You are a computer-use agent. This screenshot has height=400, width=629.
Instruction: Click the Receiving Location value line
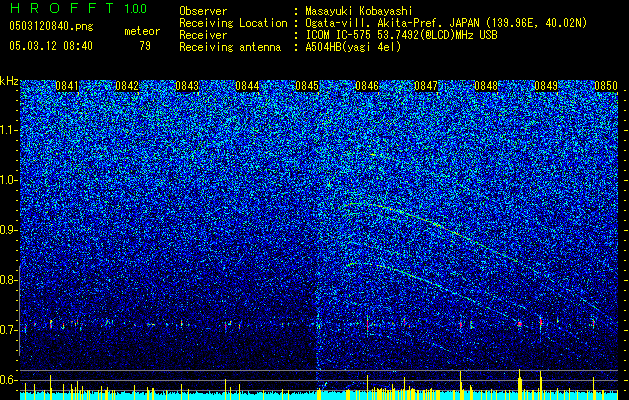[446, 23]
